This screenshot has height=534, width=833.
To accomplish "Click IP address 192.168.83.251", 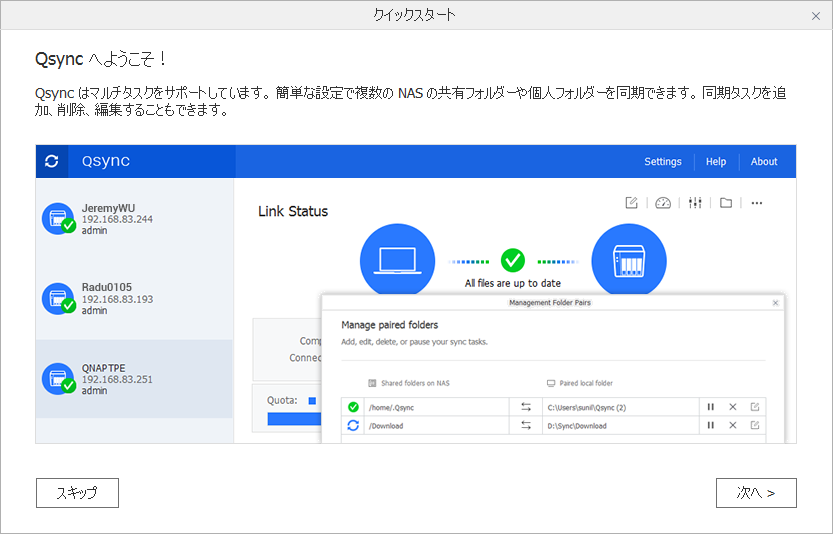I will 117,379.
